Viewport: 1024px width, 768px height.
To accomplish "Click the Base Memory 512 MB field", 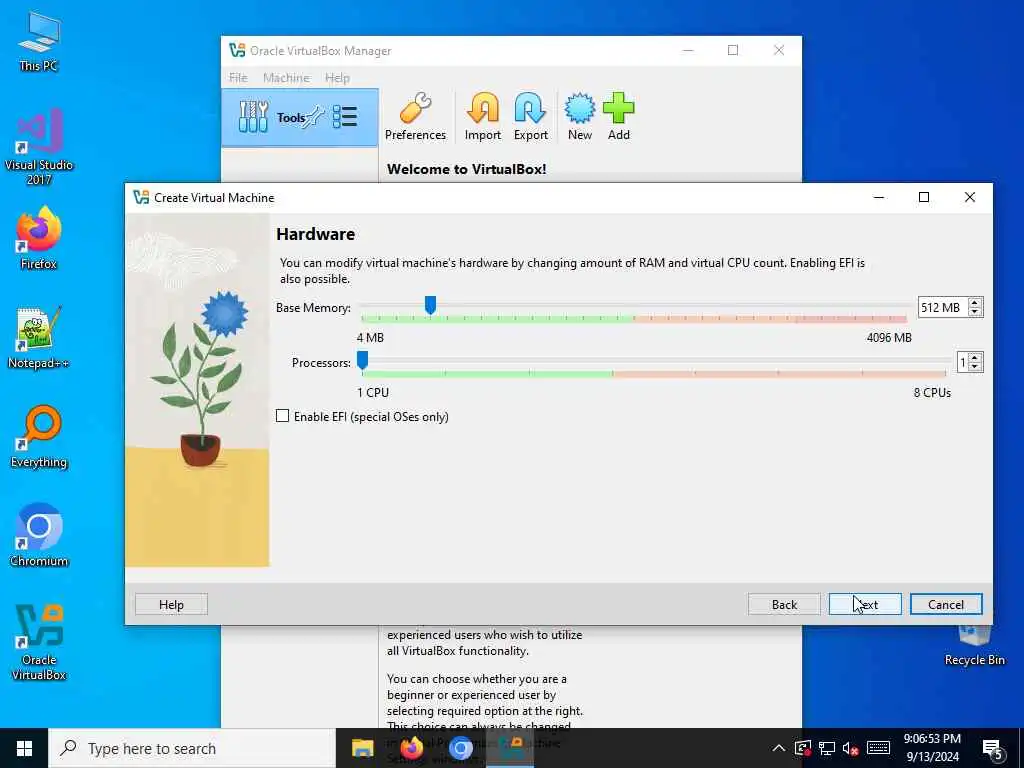I will [x=942, y=308].
